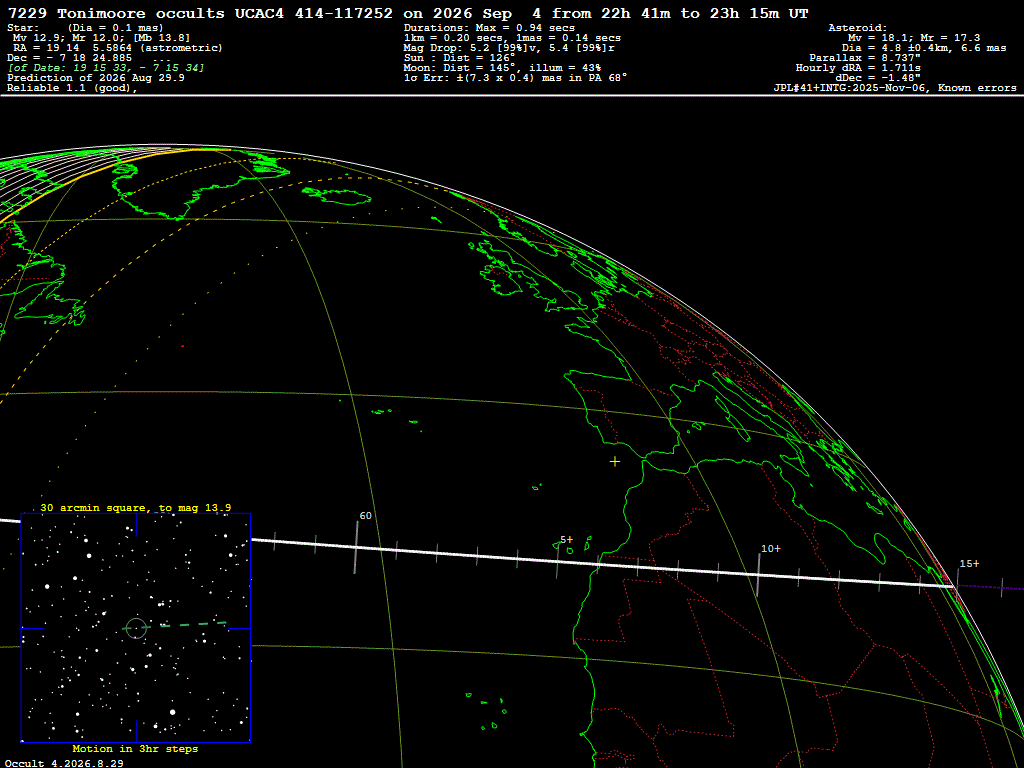
Task: Click the 'Prediction of 2026 Aug 29.9' text
Action: tap(96, 78)
